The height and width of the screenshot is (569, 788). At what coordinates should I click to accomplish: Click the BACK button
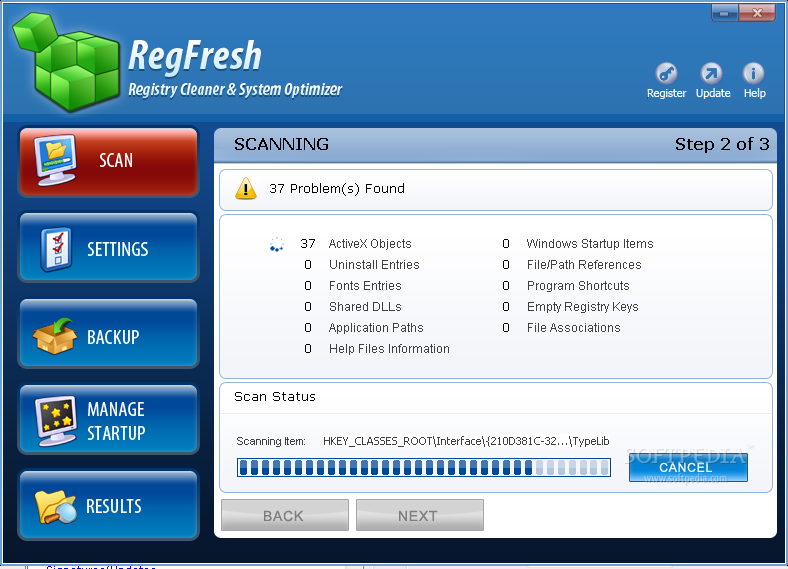285,515
